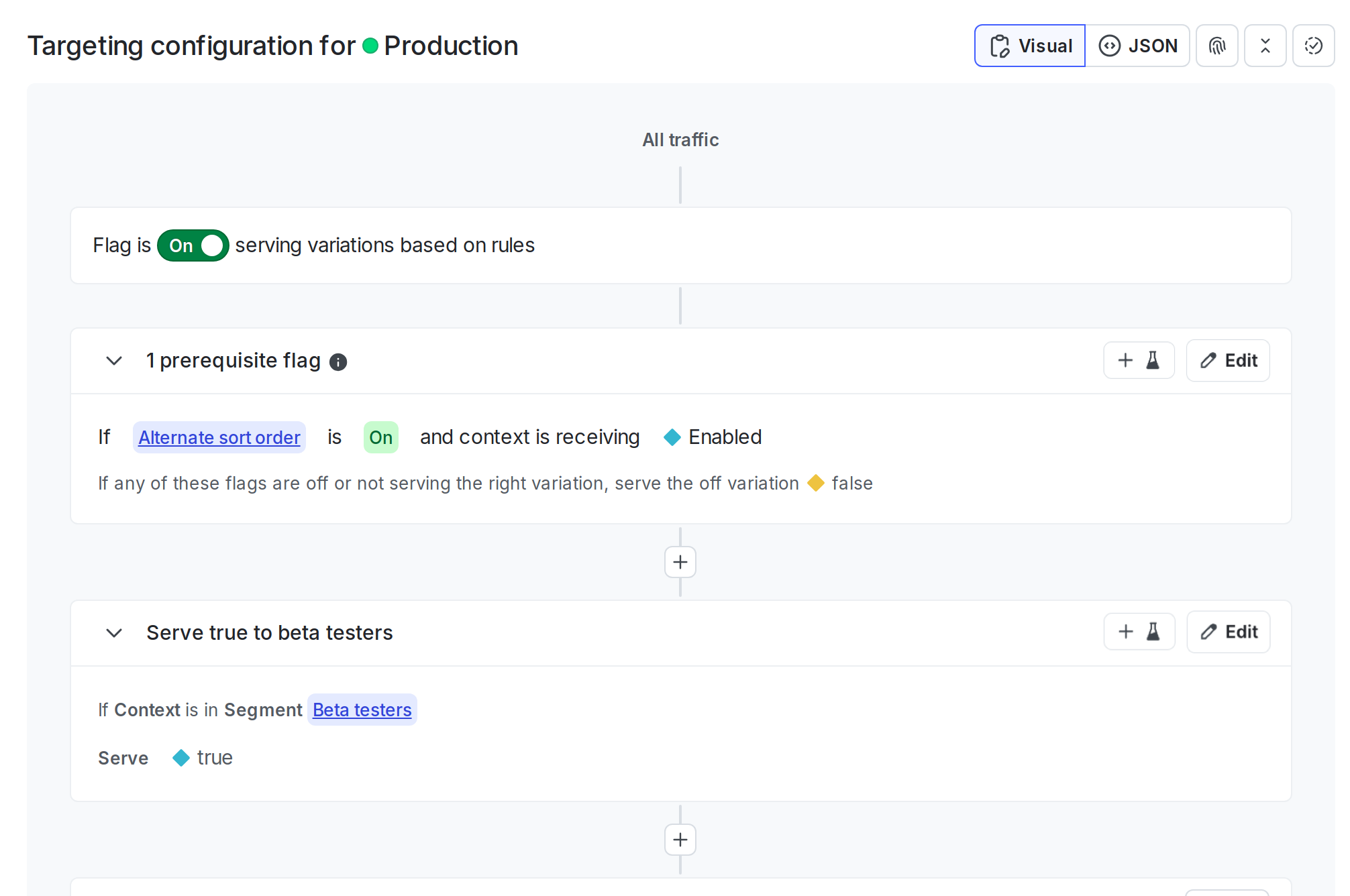Image resolution: width=1350 pixels, height=896 pixels.
Task: Collapse the Serve true to beta testers section
Action: pyautogui.click(x=114, y=633)
